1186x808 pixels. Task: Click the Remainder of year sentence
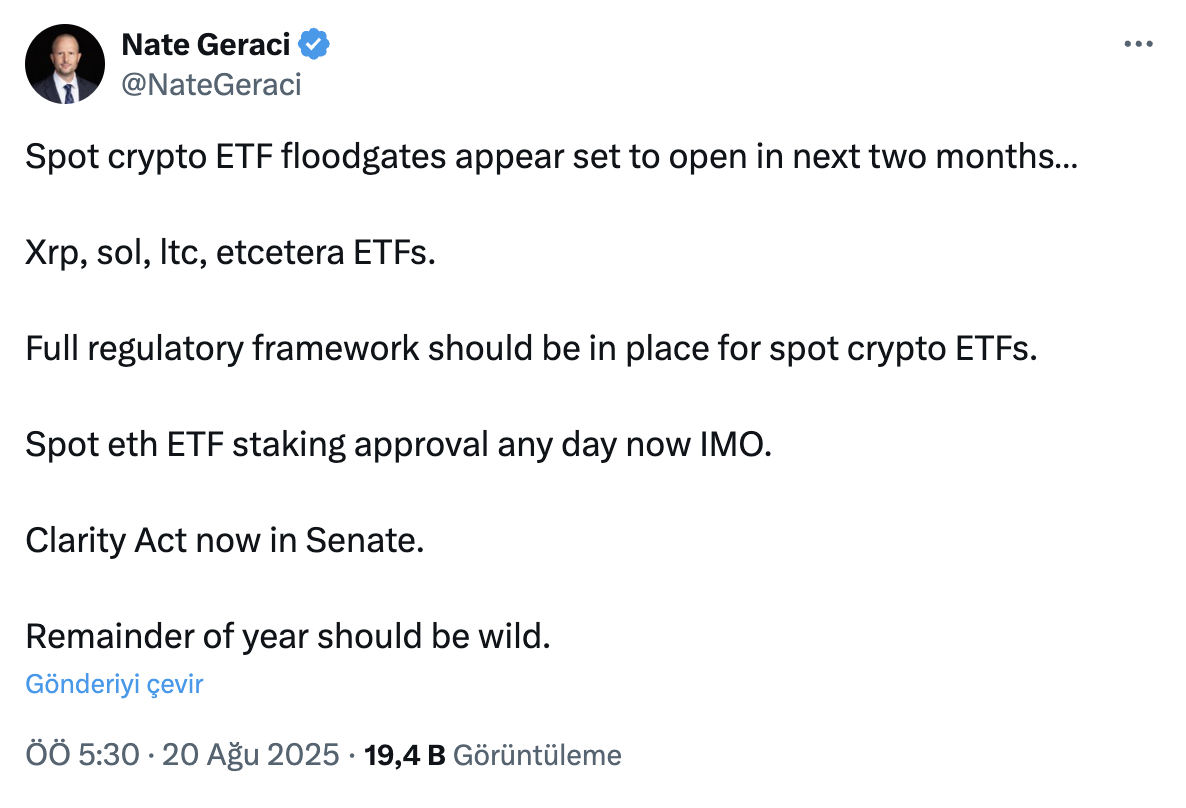[288, 637]
